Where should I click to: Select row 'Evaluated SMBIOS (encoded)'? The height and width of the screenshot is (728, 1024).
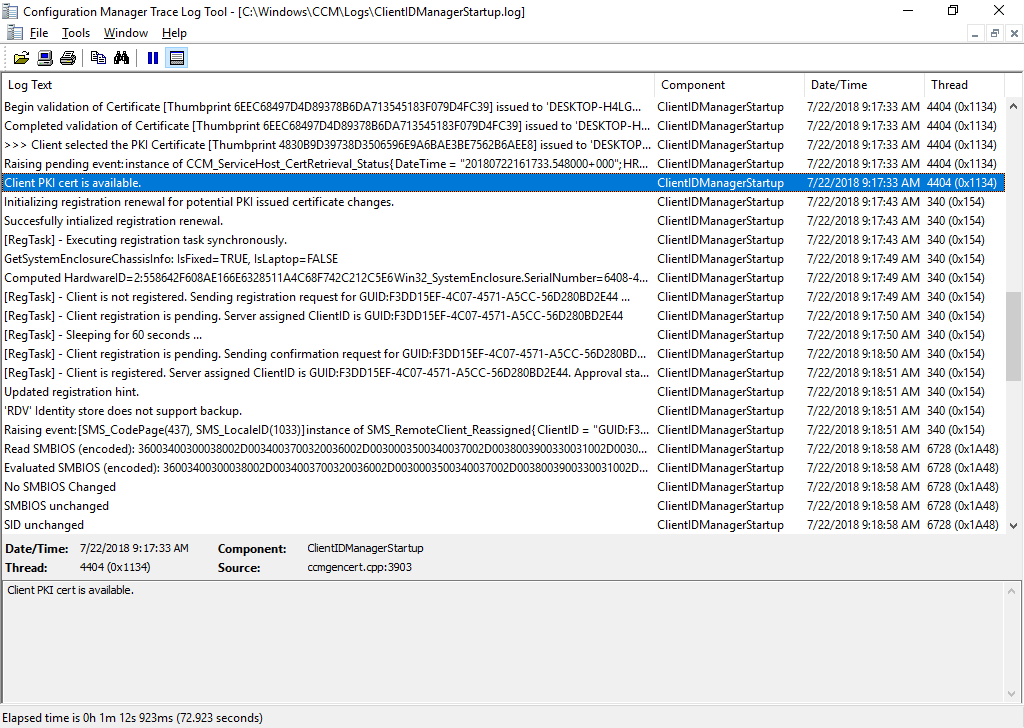[x=503, y=468]
